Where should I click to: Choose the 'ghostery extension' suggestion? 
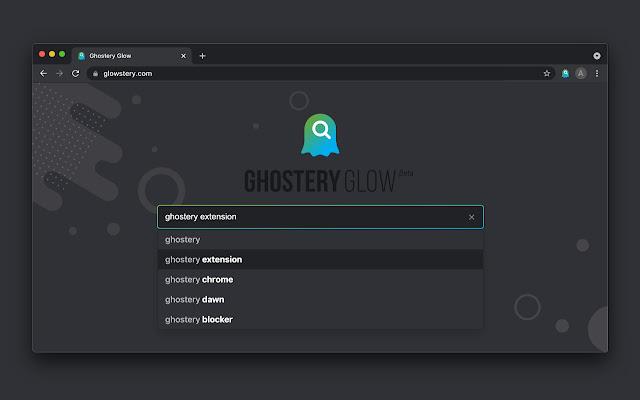pyautogui.click(x=320, y=260)
